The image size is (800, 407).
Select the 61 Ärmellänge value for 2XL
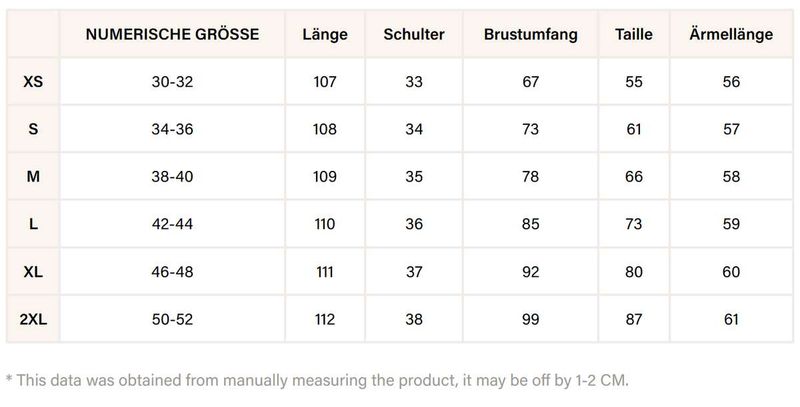731,319
